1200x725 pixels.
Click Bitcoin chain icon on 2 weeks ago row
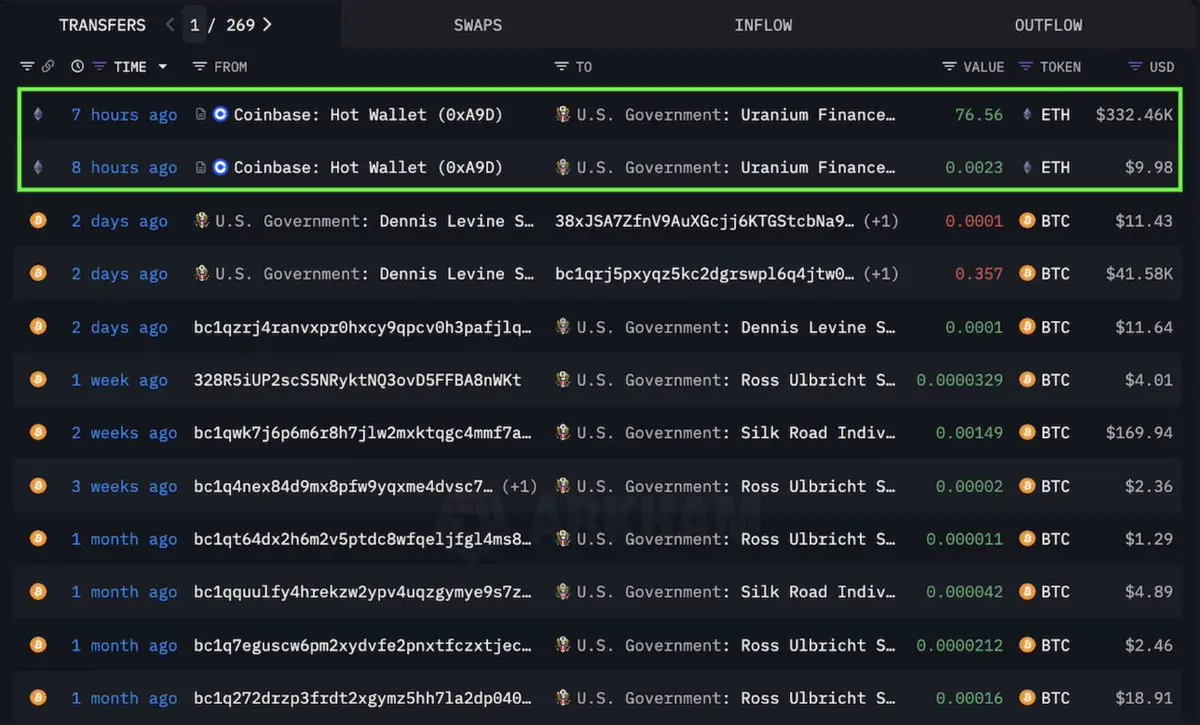[38, 433]
